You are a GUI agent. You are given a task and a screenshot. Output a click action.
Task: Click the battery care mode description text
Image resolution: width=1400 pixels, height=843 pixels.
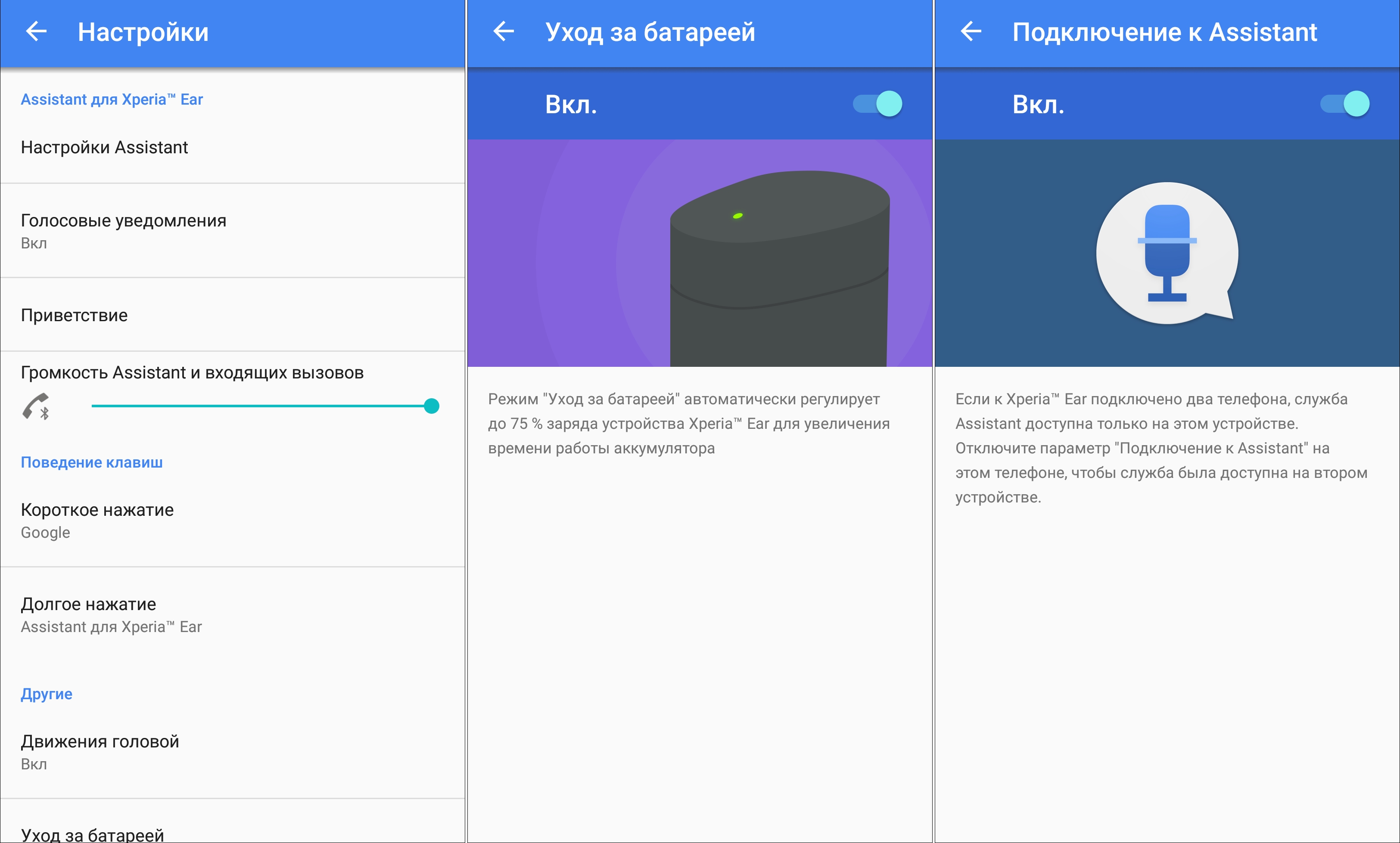(689, 424)
